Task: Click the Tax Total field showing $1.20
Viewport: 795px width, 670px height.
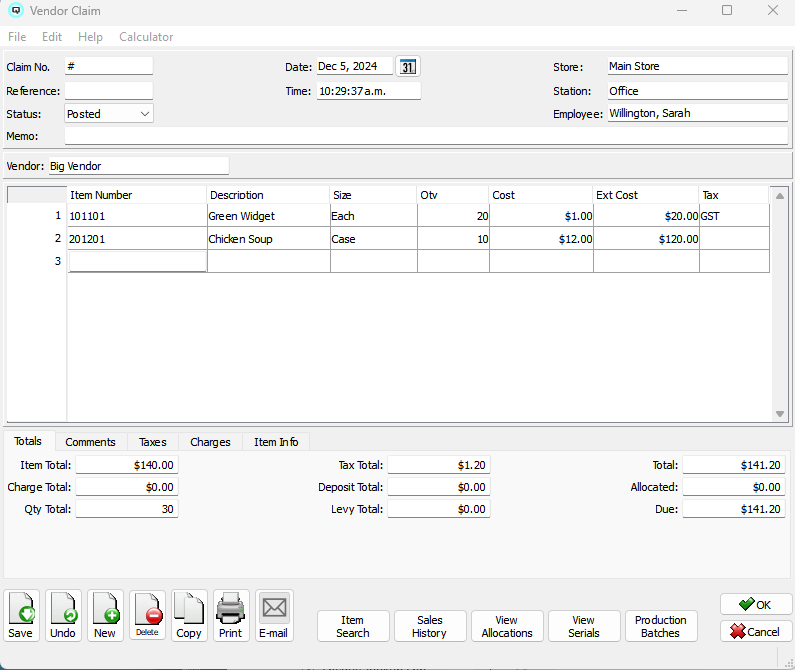Action: (439, 465)
